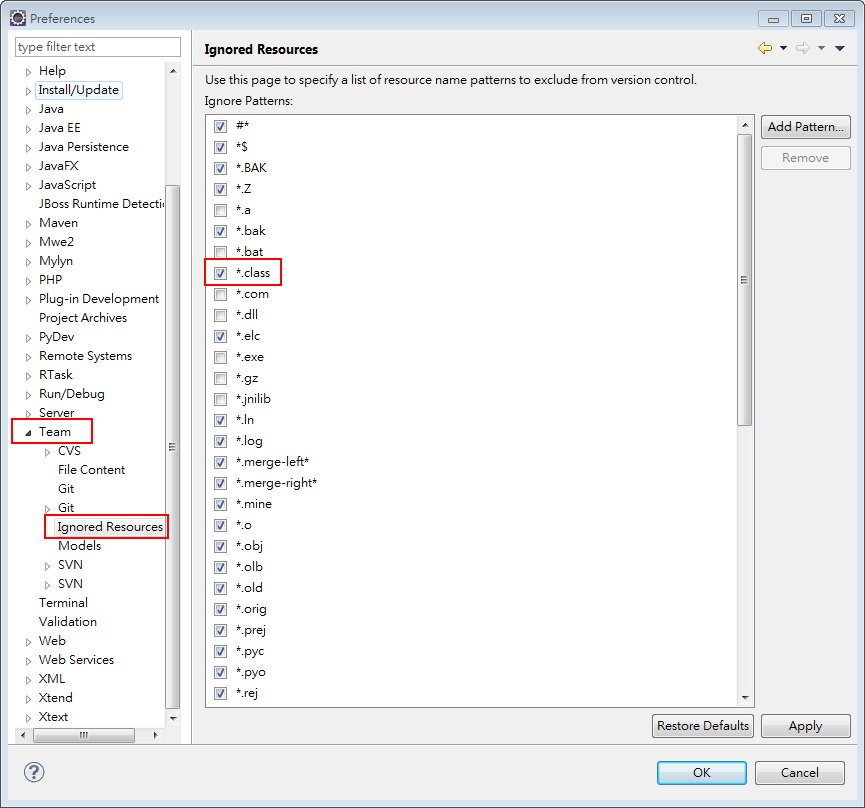Select Project Archives in the tree

83,318
